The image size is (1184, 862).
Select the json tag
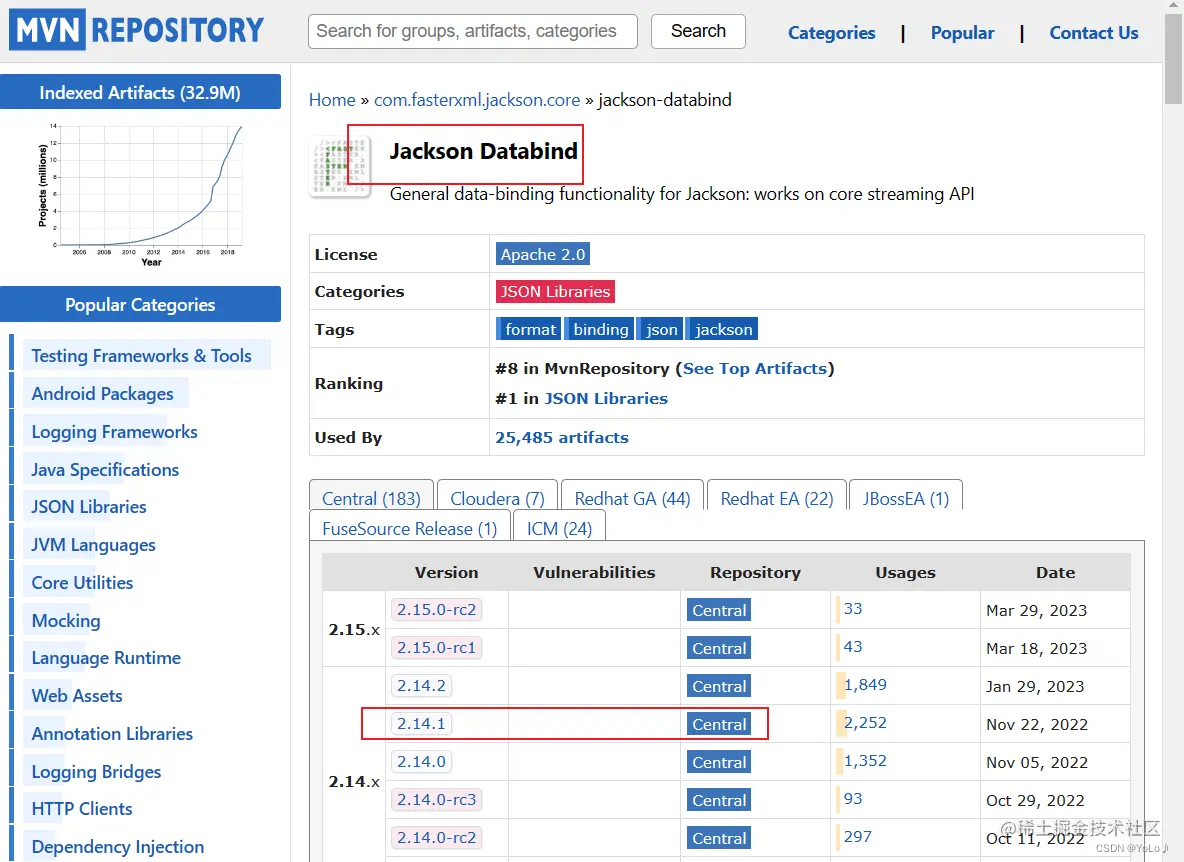661,329
